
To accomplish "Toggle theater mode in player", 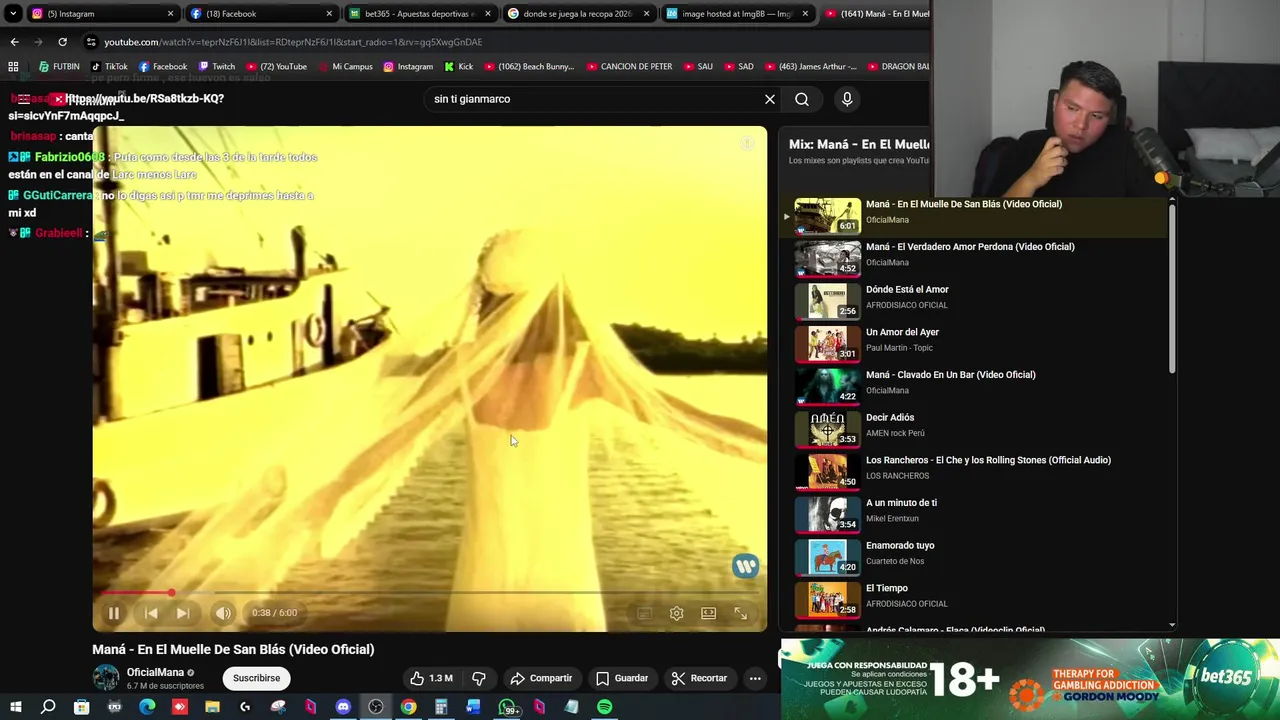I will pos(708,613).
